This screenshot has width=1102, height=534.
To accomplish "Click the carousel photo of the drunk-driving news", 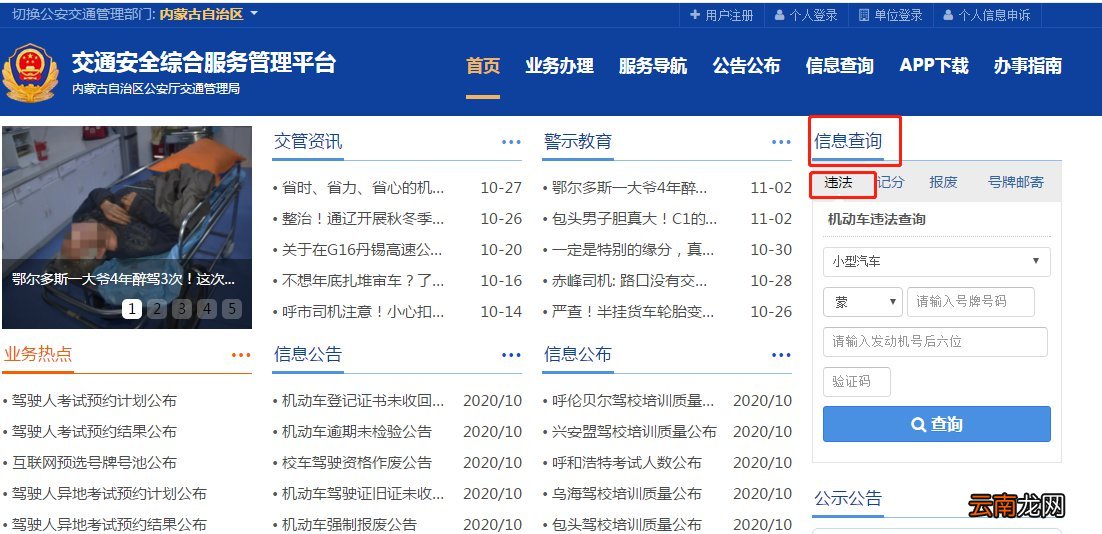I will [127, 227].
